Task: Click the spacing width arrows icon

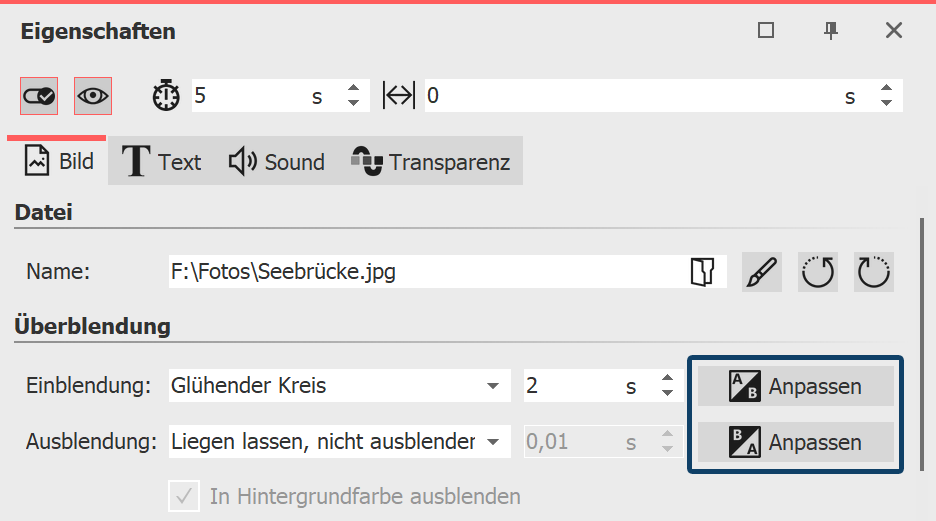Action: click(398, 95)
